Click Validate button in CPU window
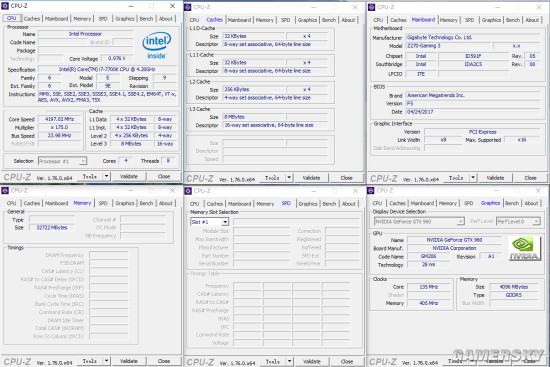Screen dimensions: 550x367 click(129, 176)
